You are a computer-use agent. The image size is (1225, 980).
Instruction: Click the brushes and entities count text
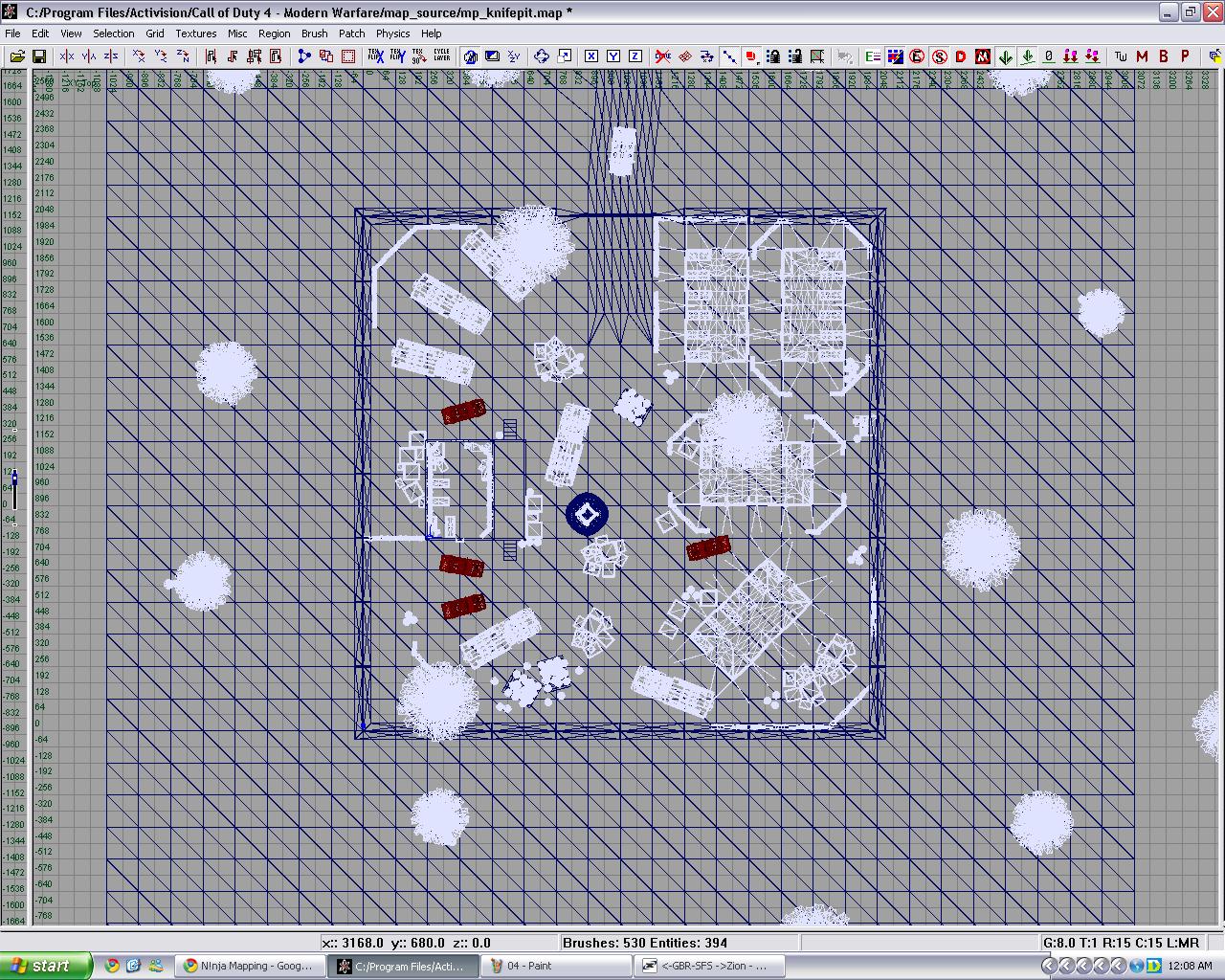pos(645,943)
